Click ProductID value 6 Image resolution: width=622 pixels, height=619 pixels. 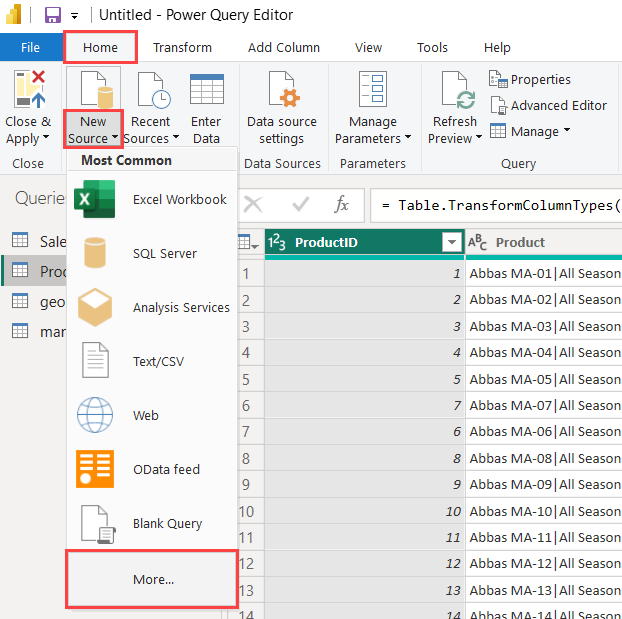(x=365, y=432)
